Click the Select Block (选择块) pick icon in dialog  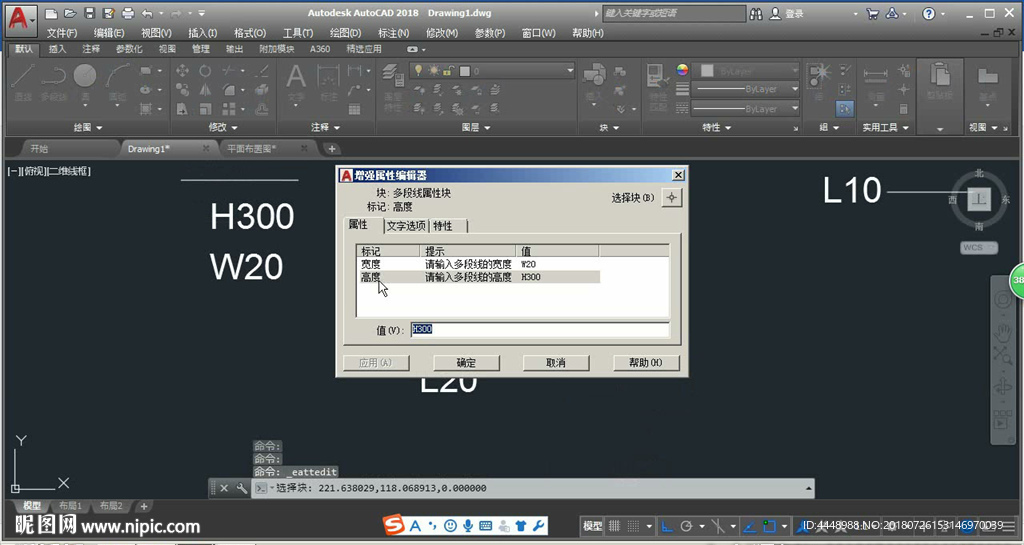671,198
